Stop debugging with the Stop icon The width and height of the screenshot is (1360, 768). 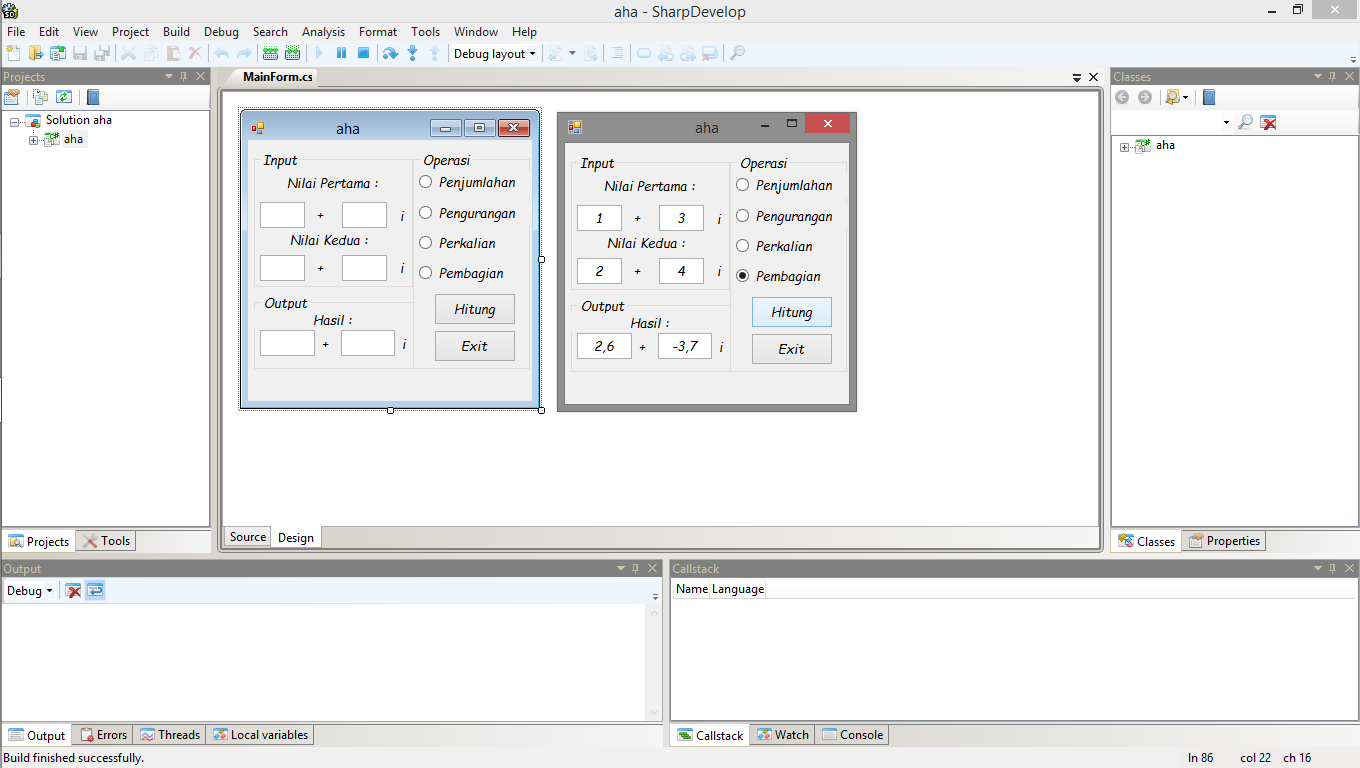click(x=363, y=53)
